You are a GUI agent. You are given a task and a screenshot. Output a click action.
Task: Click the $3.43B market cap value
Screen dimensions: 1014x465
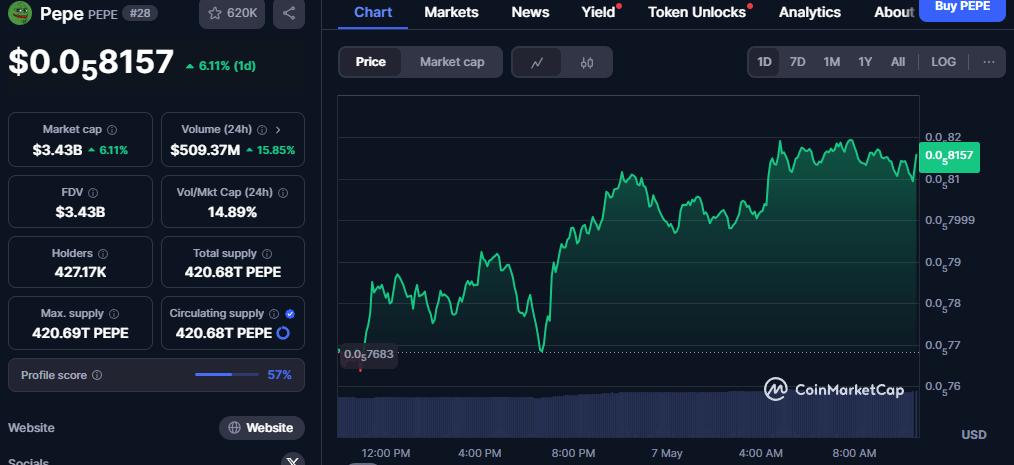(58, 151)
